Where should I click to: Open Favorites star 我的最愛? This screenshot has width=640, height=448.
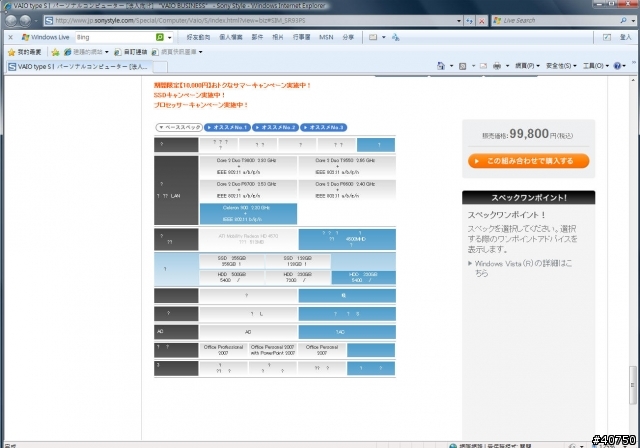tap(24, 52)
